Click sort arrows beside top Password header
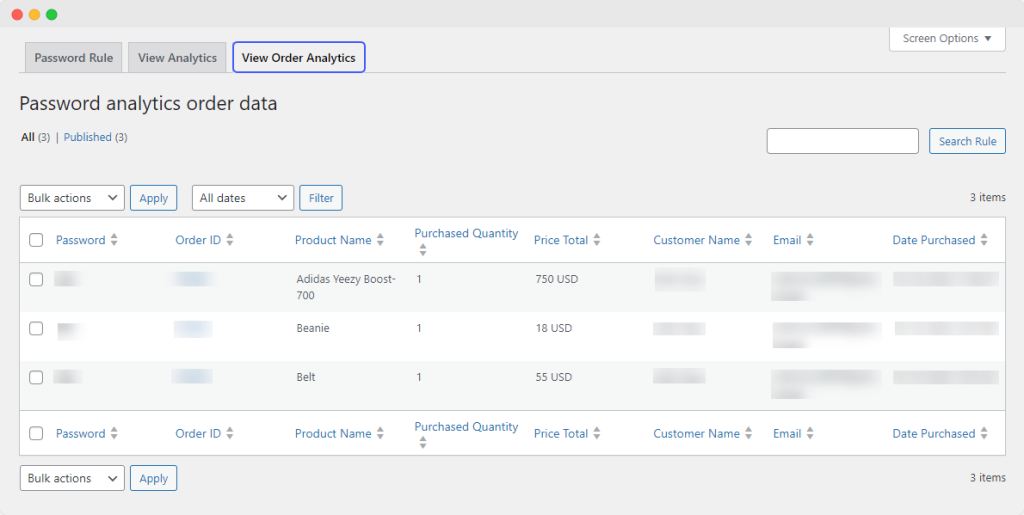Image resolution: width=1024 pixels, height=515 pixels. 114,240
